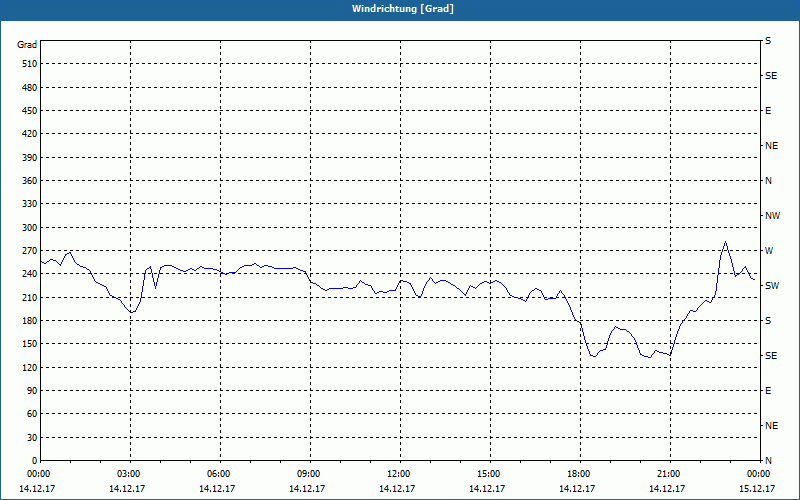Image resolution: width=800 pixels, height=500 pixels.
Task: Select the SW compass direction label
Action: 772,286
